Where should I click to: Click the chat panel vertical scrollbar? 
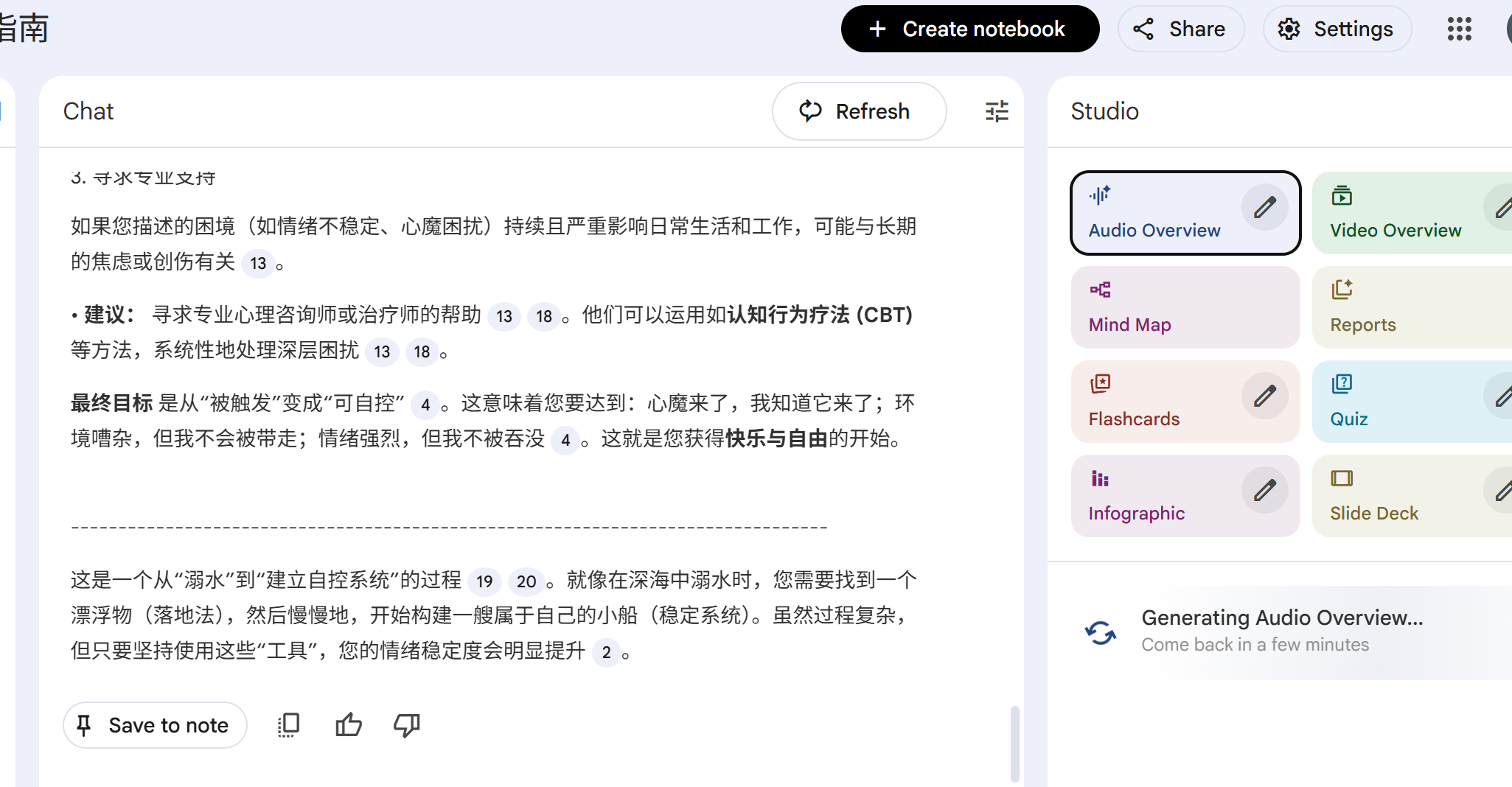tap(1015, 743)
